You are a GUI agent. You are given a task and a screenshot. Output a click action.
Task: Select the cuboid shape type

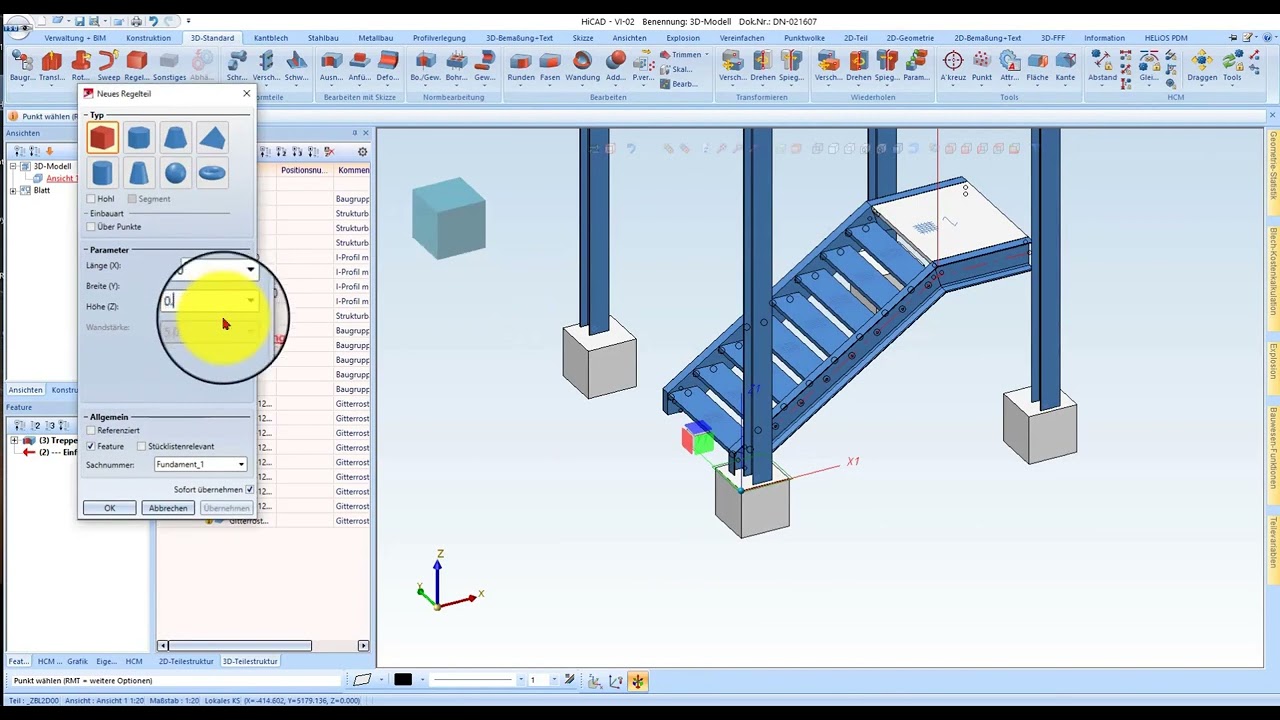coord(102,138)
